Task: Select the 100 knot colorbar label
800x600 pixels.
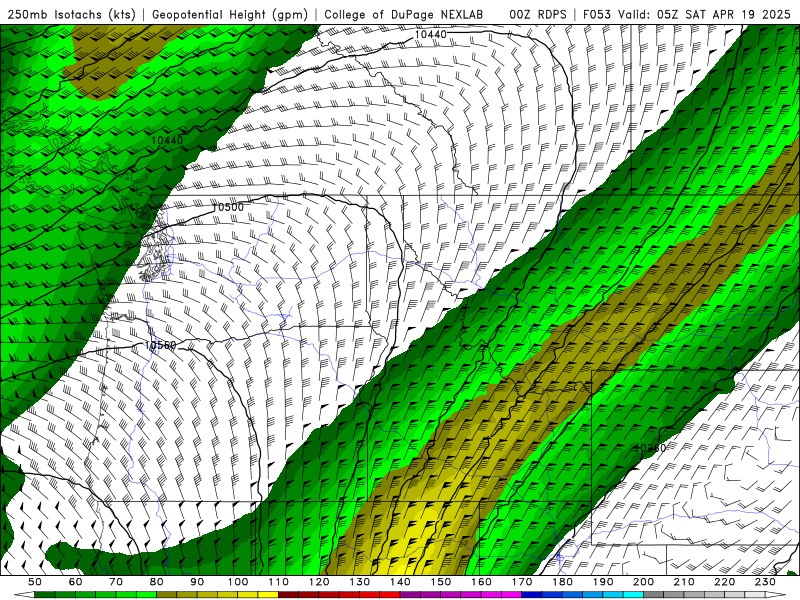Action: pos(238,582)
